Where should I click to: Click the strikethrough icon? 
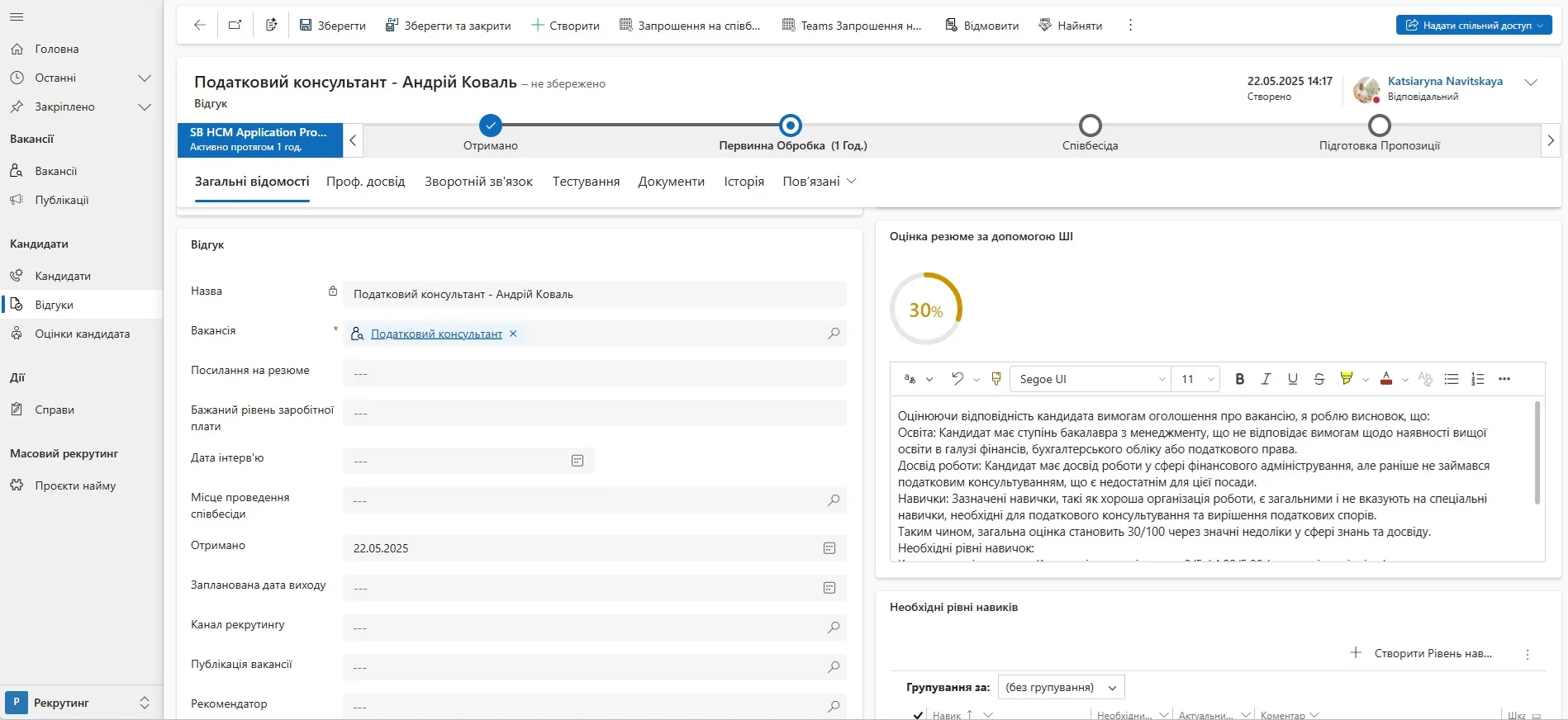click(x=1319, y=379)
